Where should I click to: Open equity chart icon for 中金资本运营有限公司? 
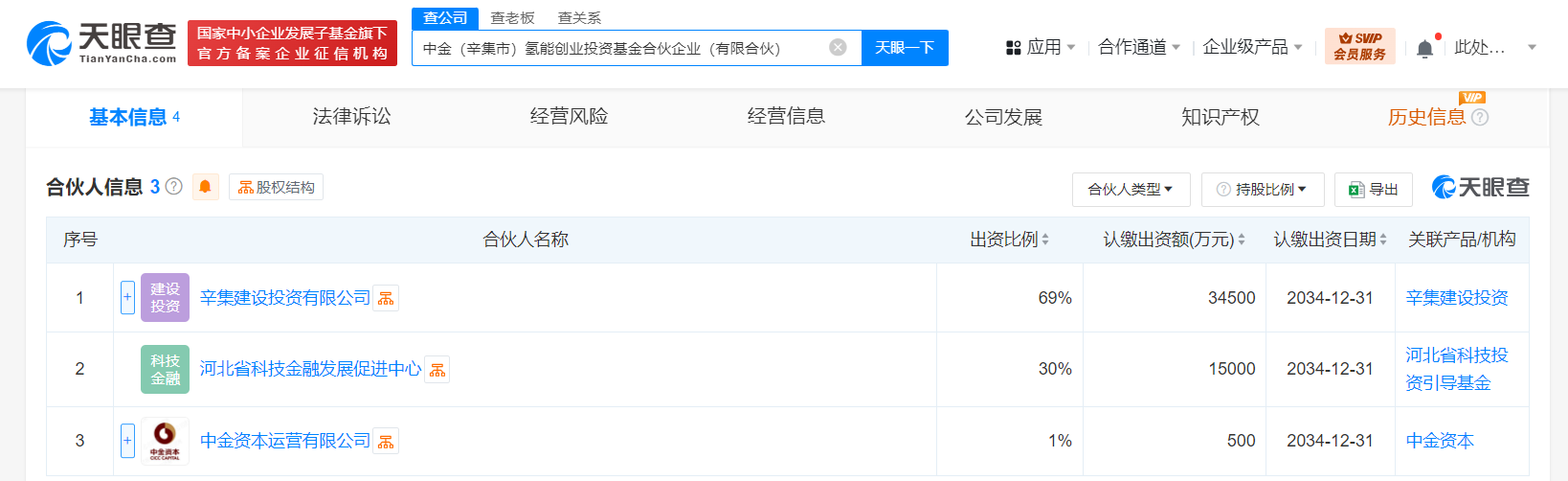pos(386,441)
